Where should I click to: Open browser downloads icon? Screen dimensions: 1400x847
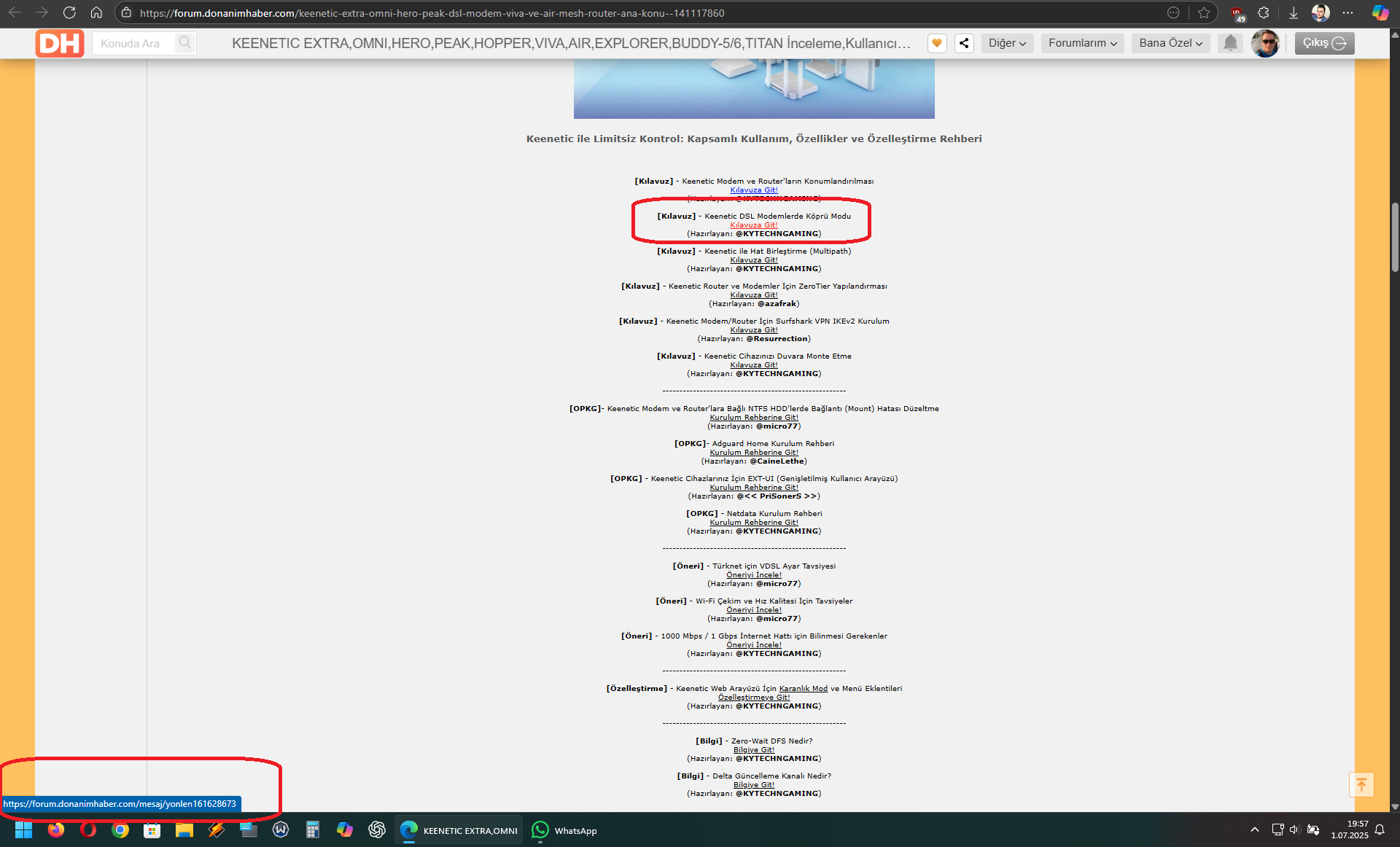pos(1294,12)
